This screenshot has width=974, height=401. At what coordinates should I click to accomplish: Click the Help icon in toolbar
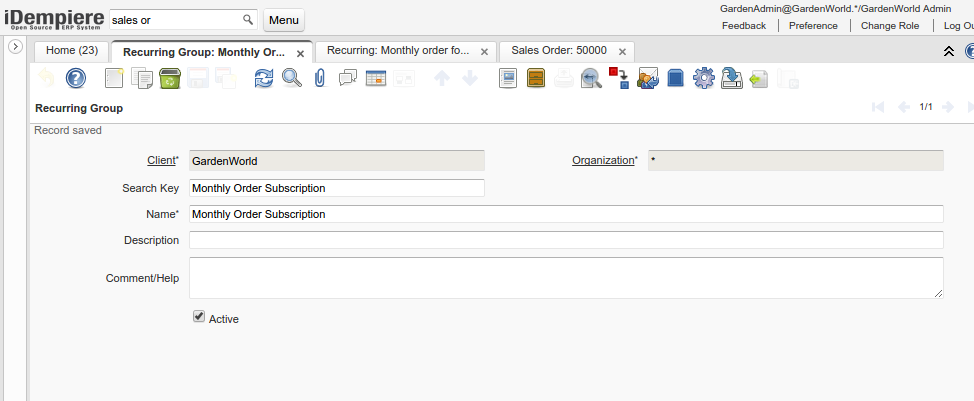pyautogui.click(x=76, y=78)
